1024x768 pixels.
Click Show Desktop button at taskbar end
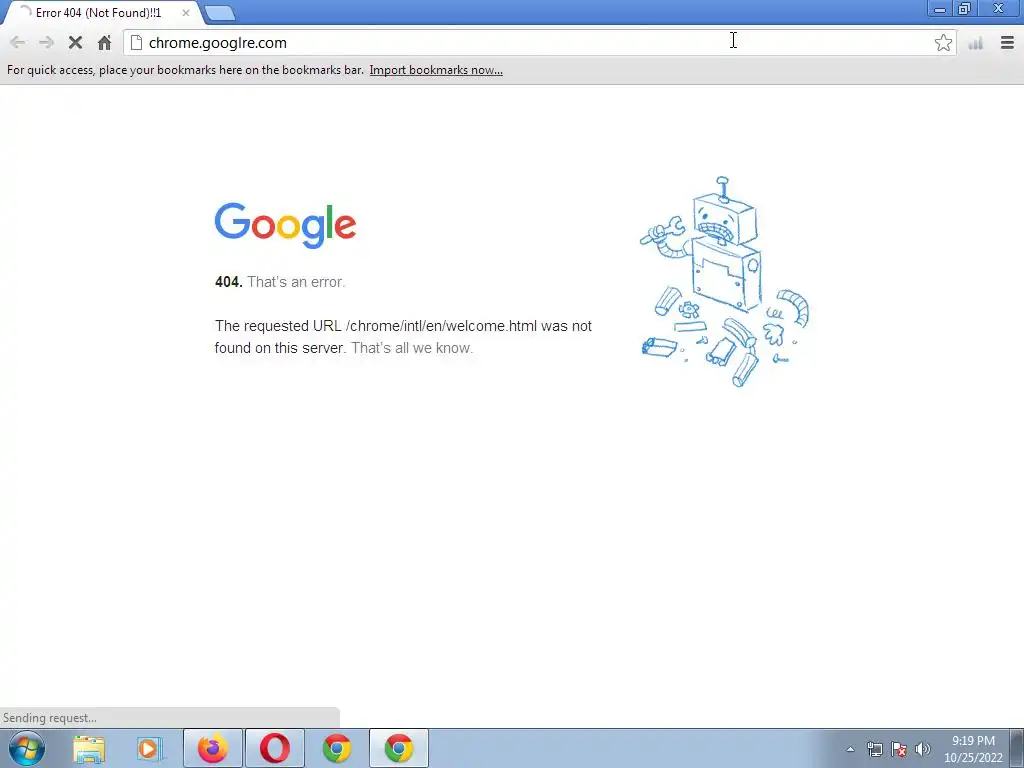pos(1017,748)
